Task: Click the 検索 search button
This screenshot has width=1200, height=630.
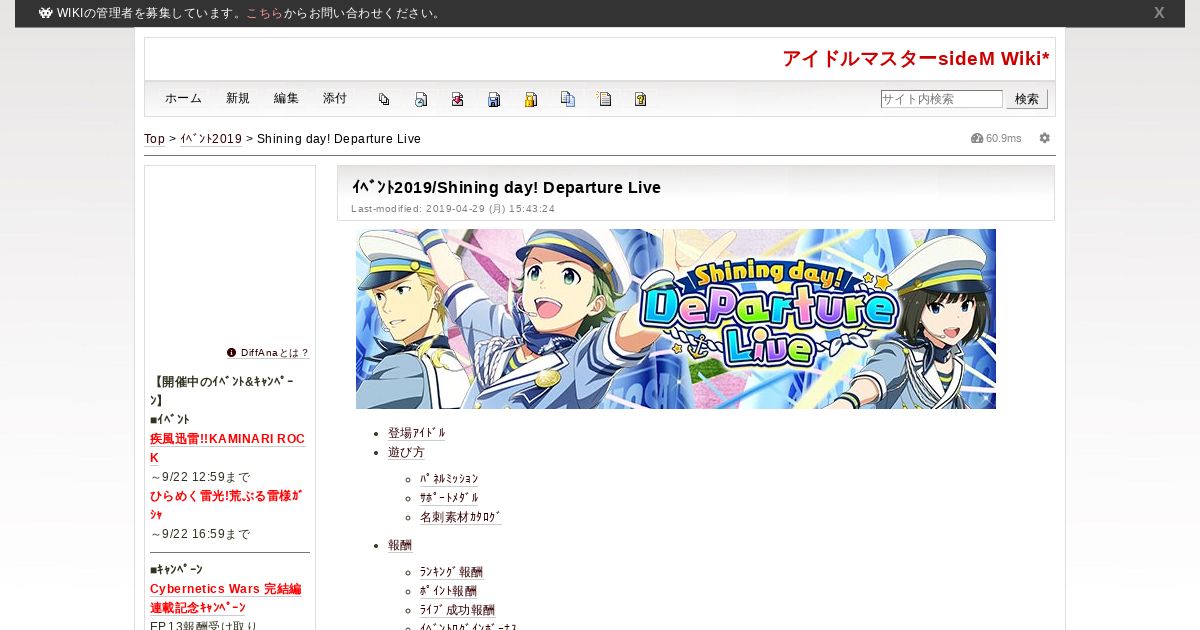Action: point(1027,99)
